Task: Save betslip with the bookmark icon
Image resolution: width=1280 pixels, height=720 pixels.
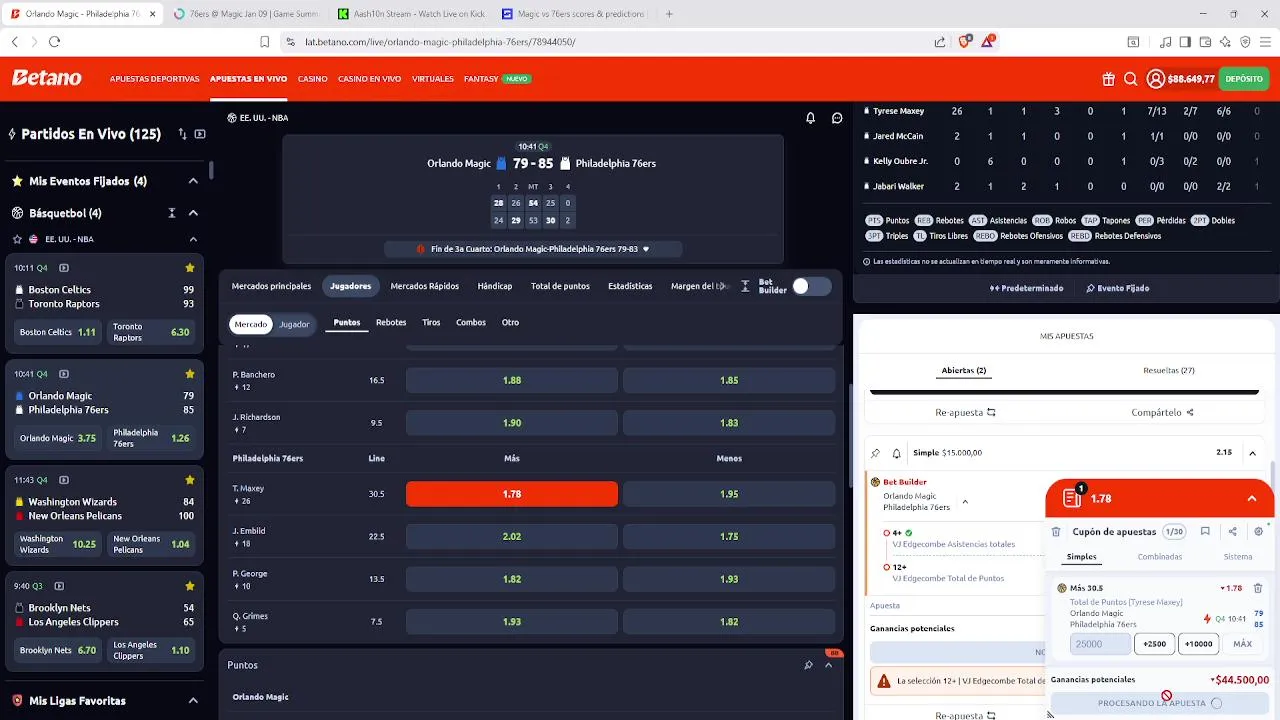Action: 1205,532
